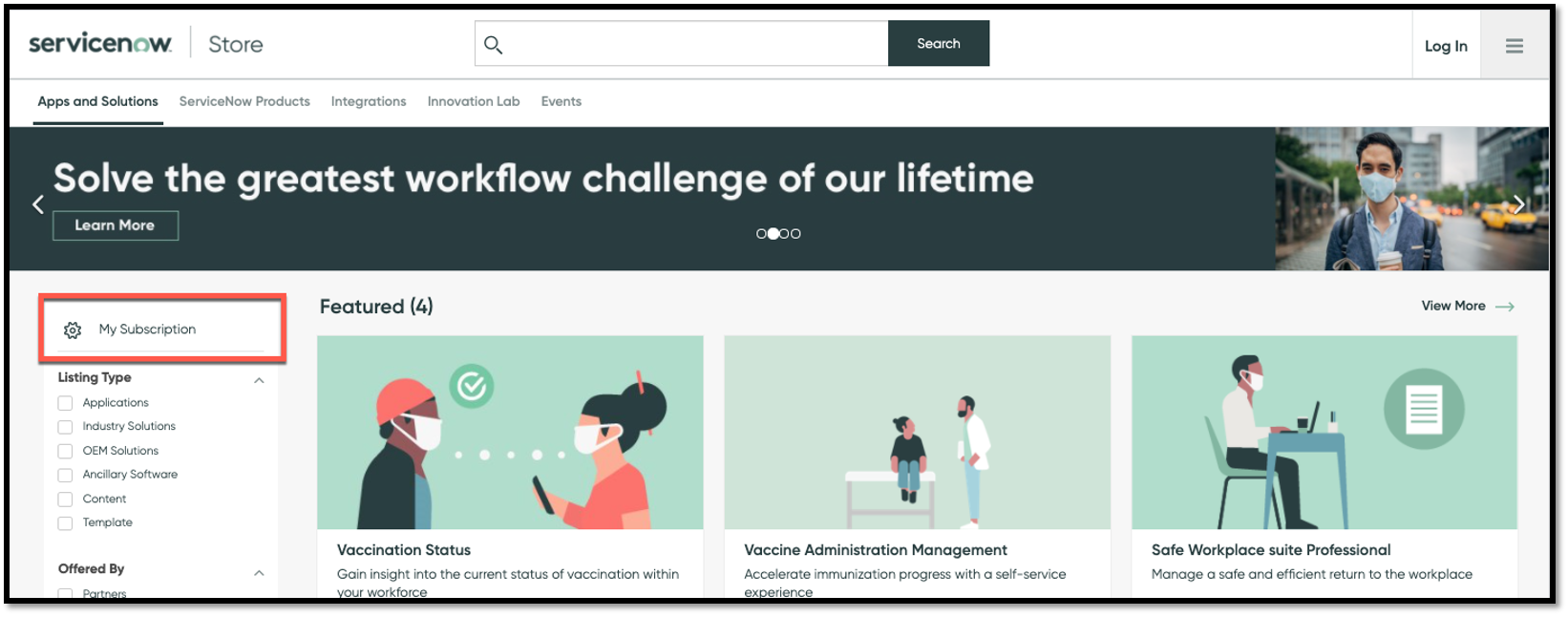
Task: Switch to ServiceNow Products tab
Action: [x=244, y=101]
